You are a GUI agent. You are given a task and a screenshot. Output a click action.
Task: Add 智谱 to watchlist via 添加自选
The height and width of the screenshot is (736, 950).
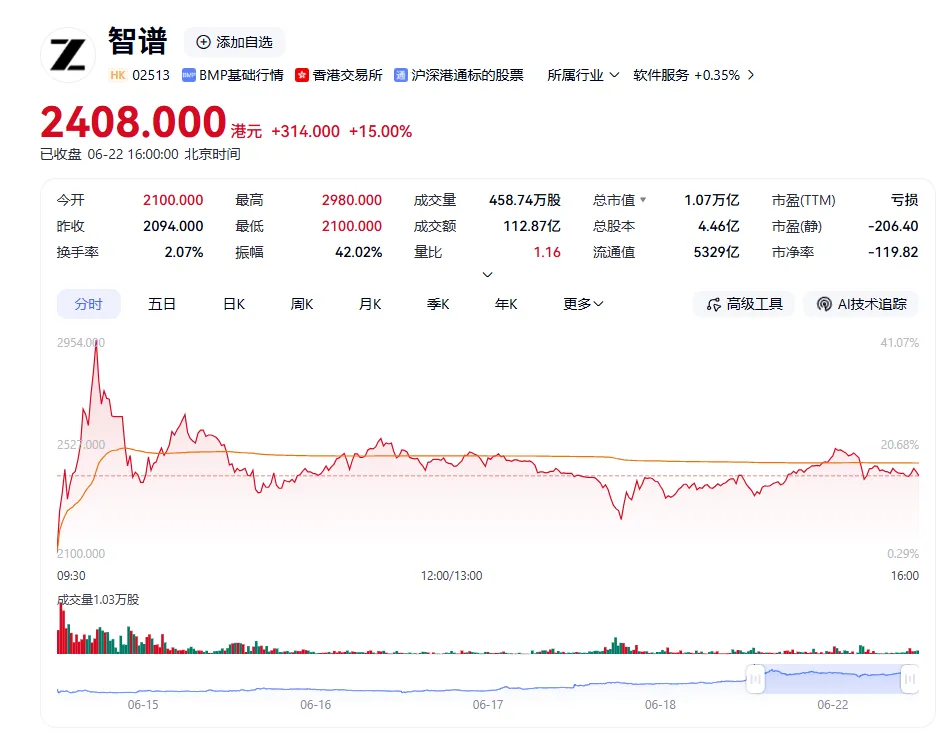234,42
